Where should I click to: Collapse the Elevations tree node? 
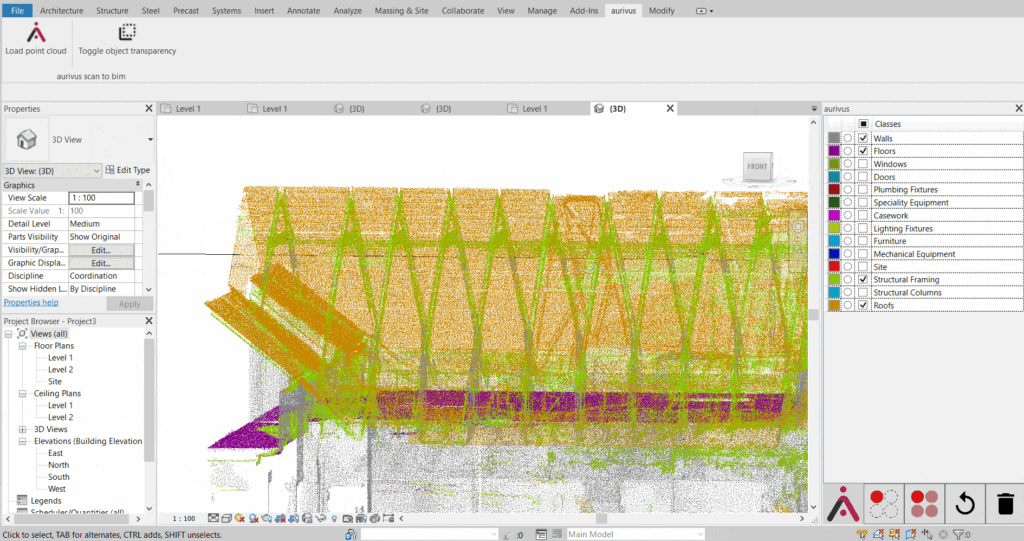point(22,441)
